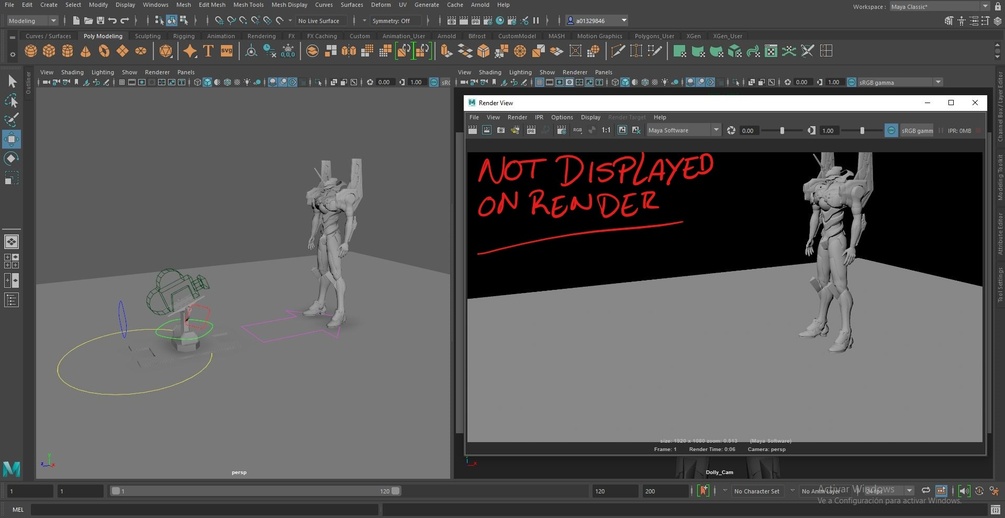This screenshot has width=1005, height=518.
Task: Adjust the gamma slider in Render View
Action: click(861, 130)
